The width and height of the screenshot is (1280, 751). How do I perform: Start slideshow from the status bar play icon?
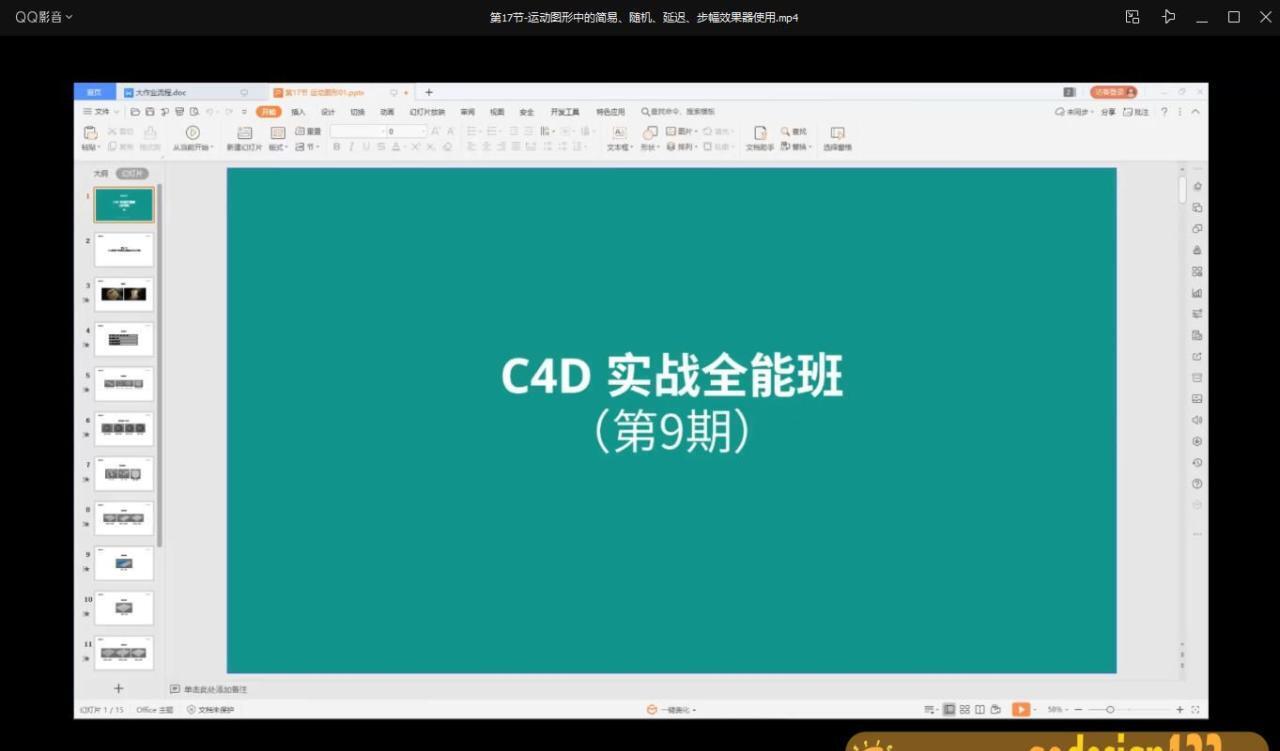[x=1021, y=709]
